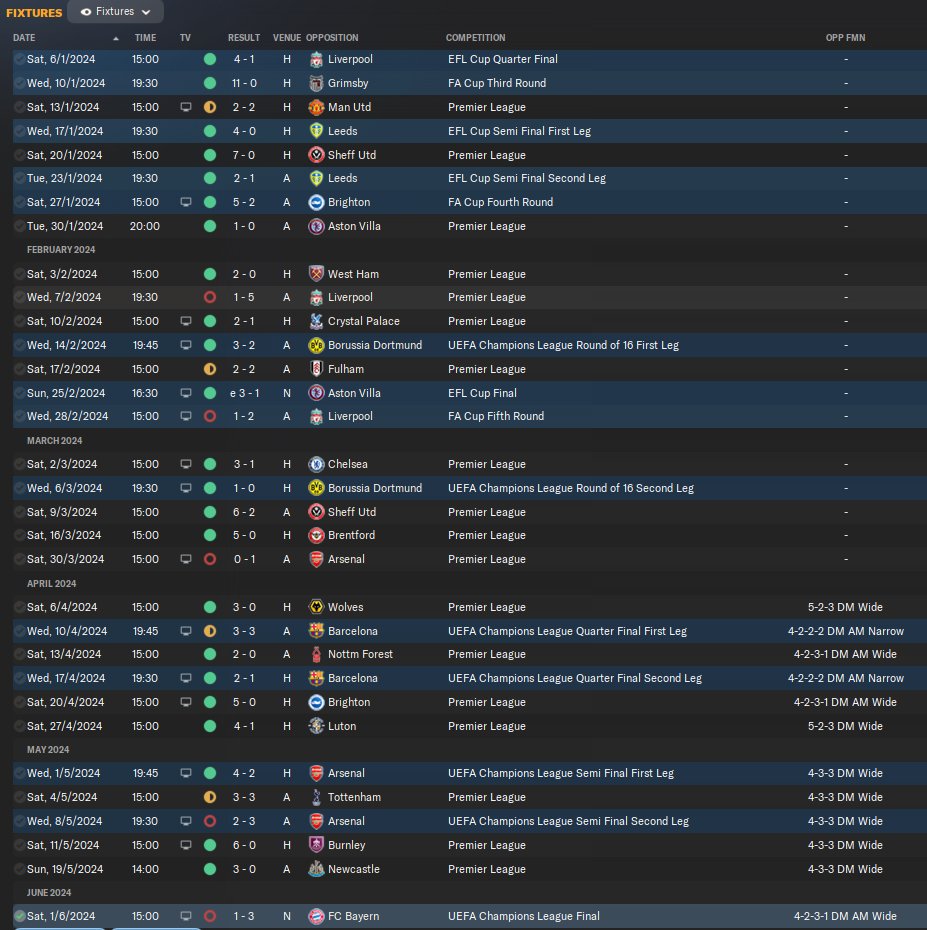927x930 pixels.
Task: Sort fixtures by the Date column header
Action: pos(24,37)
